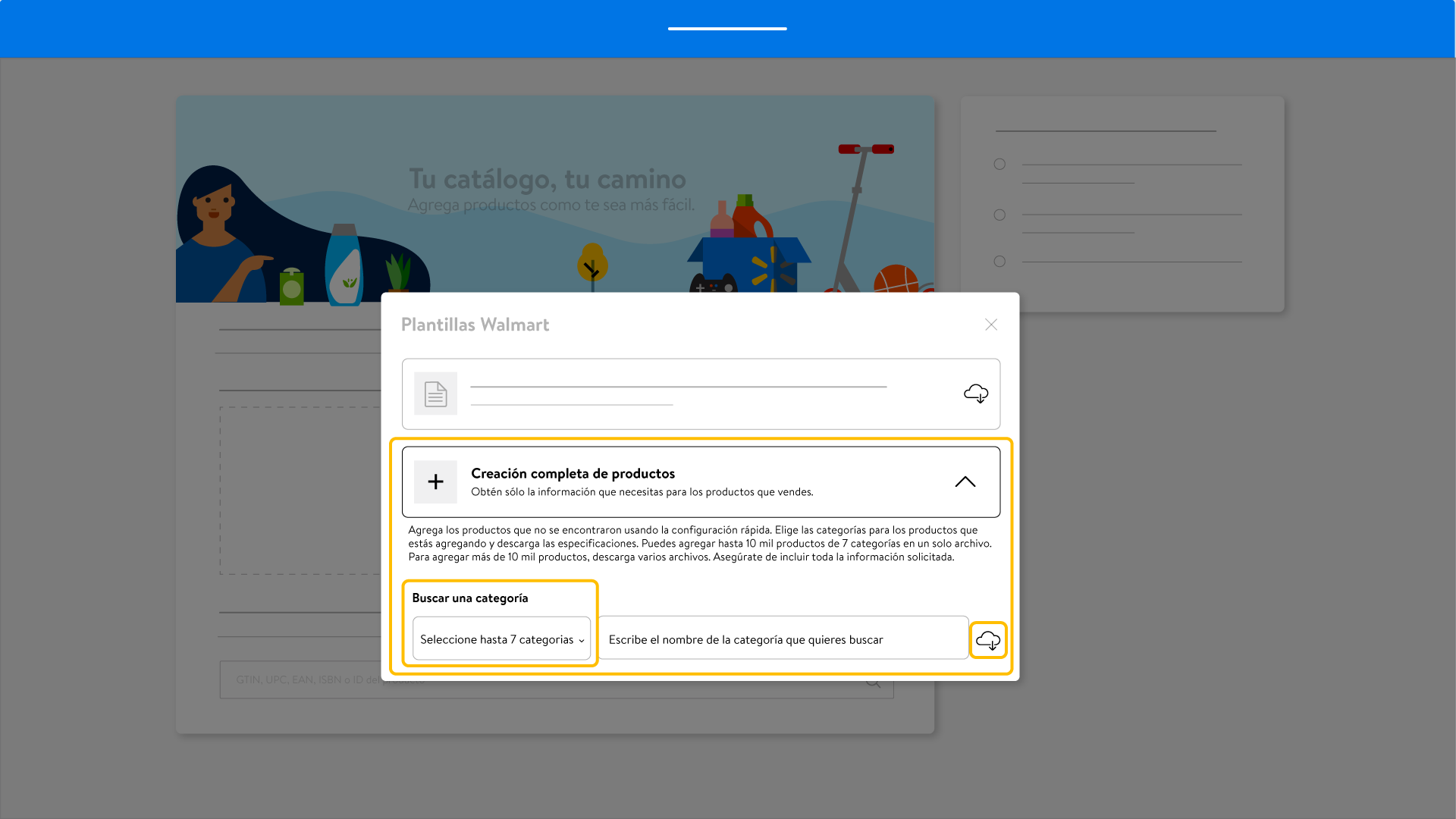The image size is (1456, 819).
Task: Click the magnifier icon in GTIN search field
Action: 874,682
